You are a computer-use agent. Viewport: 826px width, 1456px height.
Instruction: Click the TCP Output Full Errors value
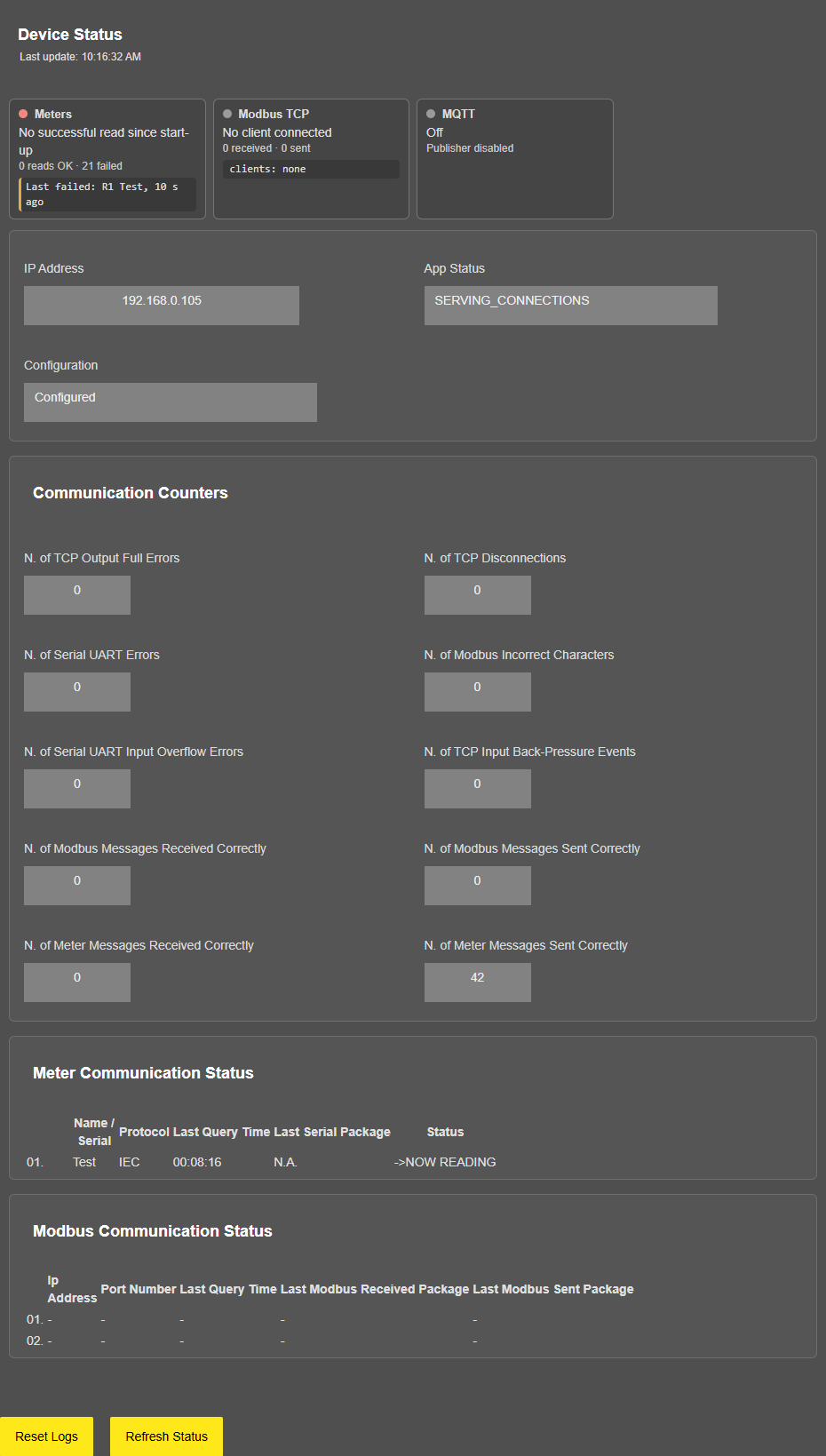[77, 595]
